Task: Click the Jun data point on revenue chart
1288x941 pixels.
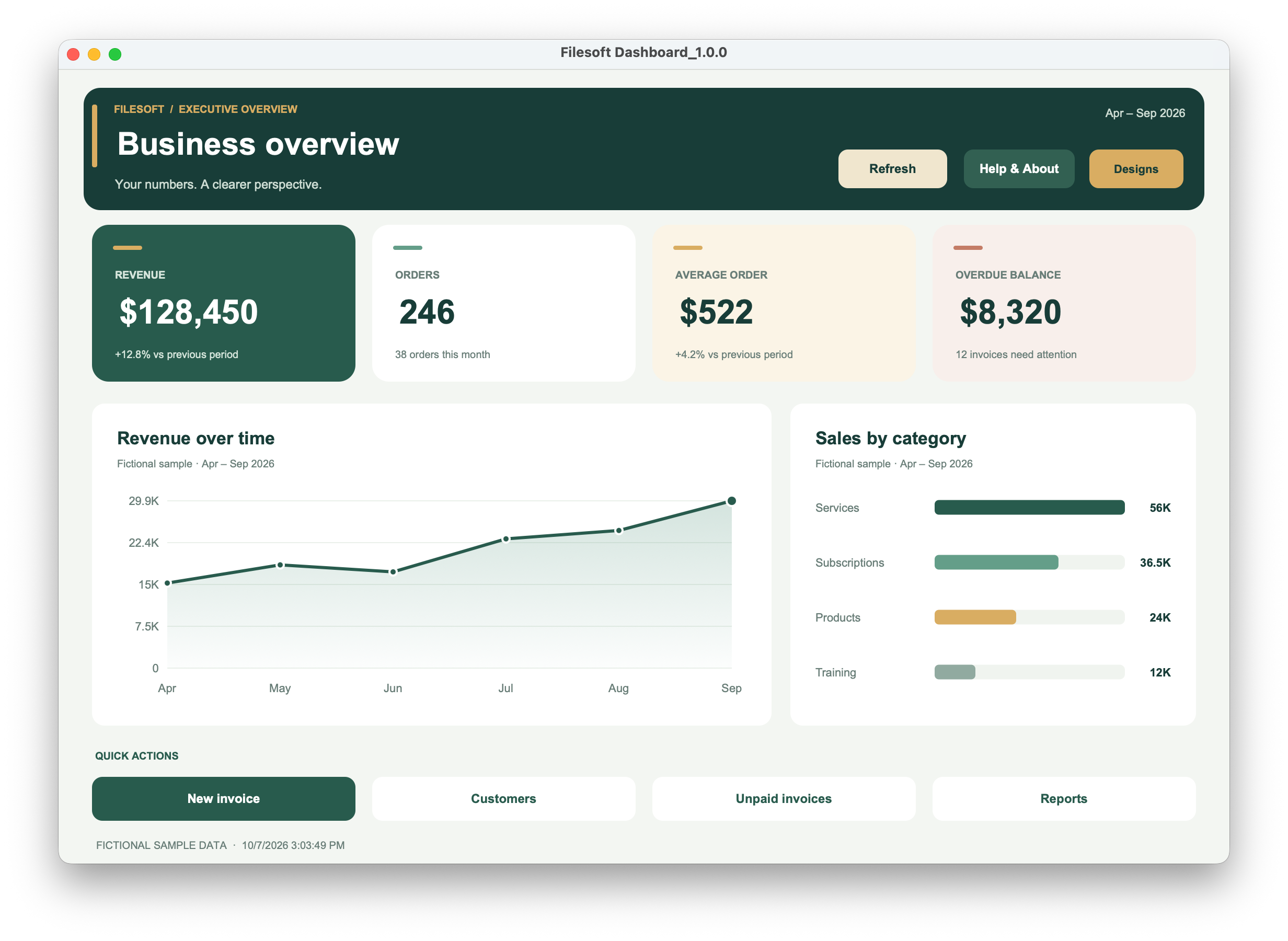Action: [393, 572]
